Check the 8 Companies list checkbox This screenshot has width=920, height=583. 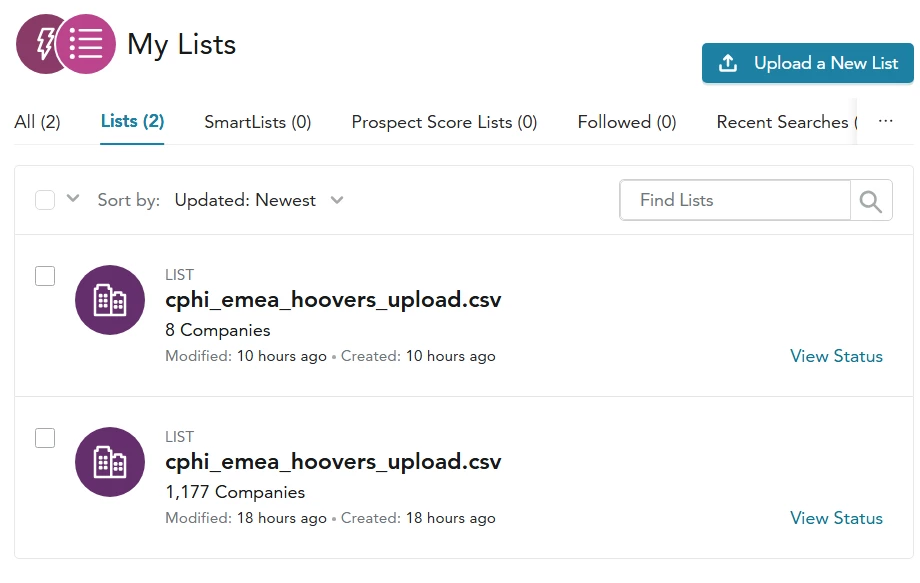(x=45, y=276)
